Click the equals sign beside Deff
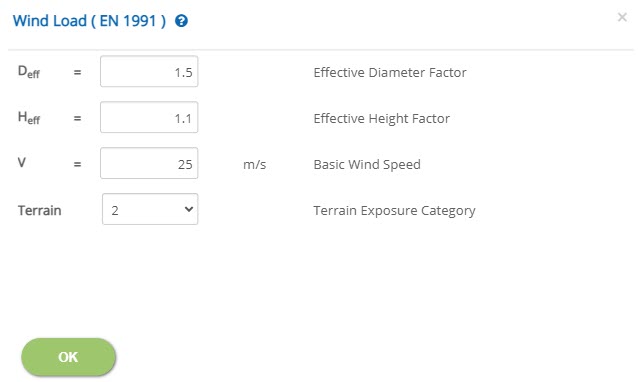The height and width of the screenshot is (382, 638). (x=77, y=72)
